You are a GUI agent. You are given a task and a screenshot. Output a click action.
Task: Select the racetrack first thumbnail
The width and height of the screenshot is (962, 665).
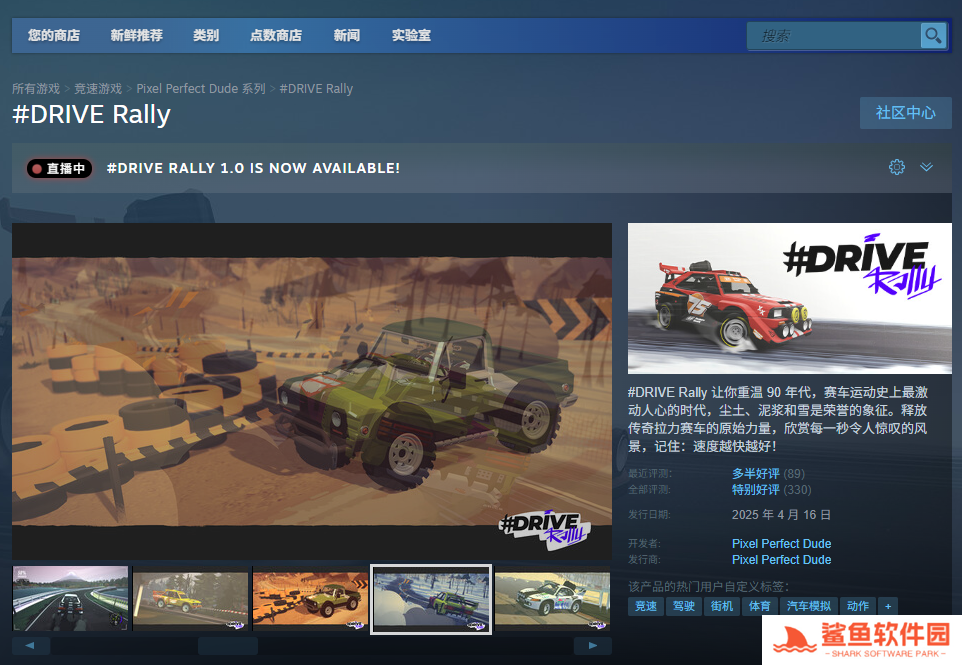[x=70, y=599]
